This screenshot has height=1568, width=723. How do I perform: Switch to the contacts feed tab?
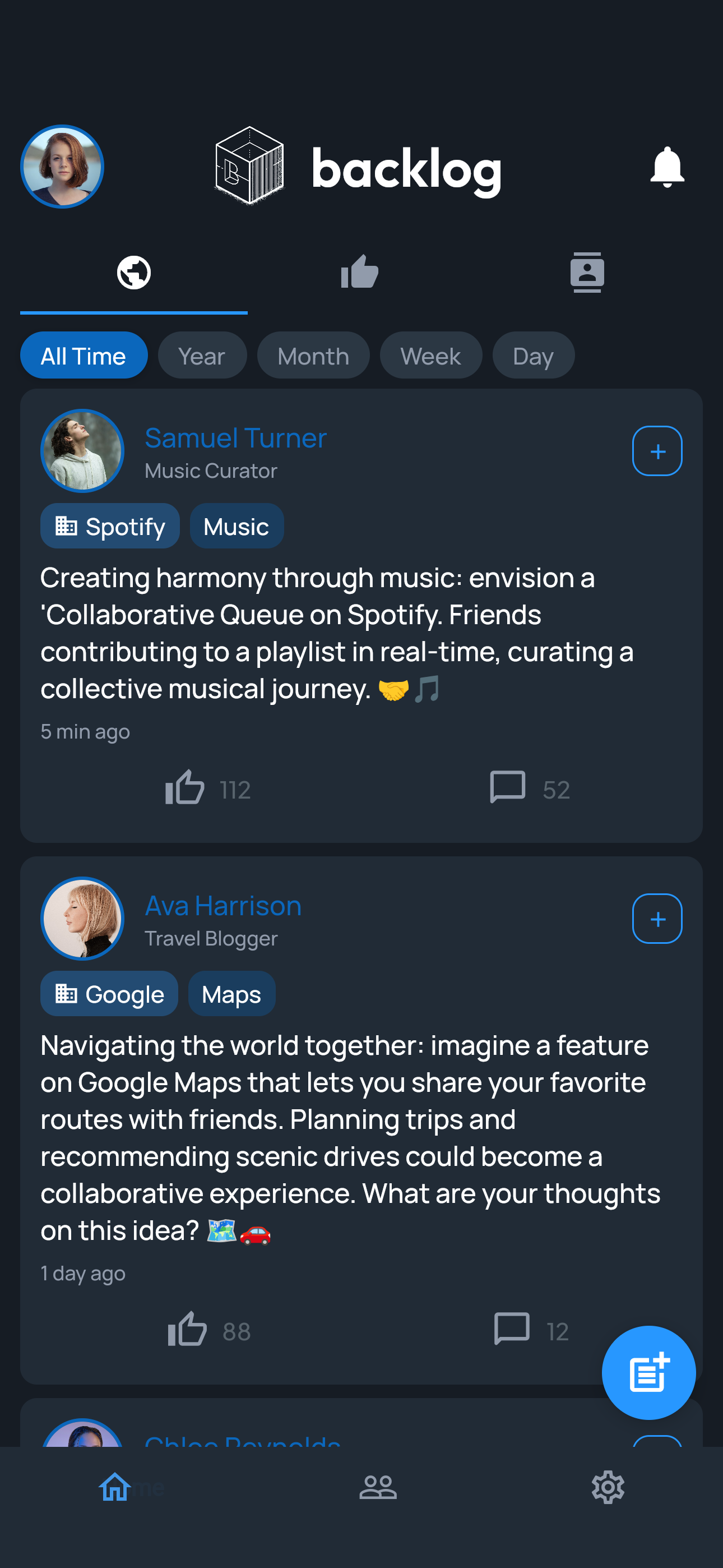click(587, 273)
